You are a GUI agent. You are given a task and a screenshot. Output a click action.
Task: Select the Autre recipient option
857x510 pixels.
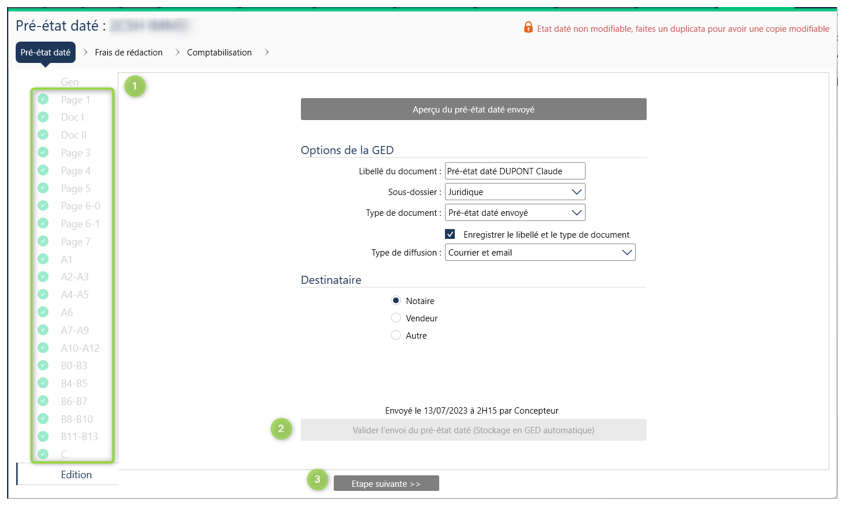click(x=396, y=335)
